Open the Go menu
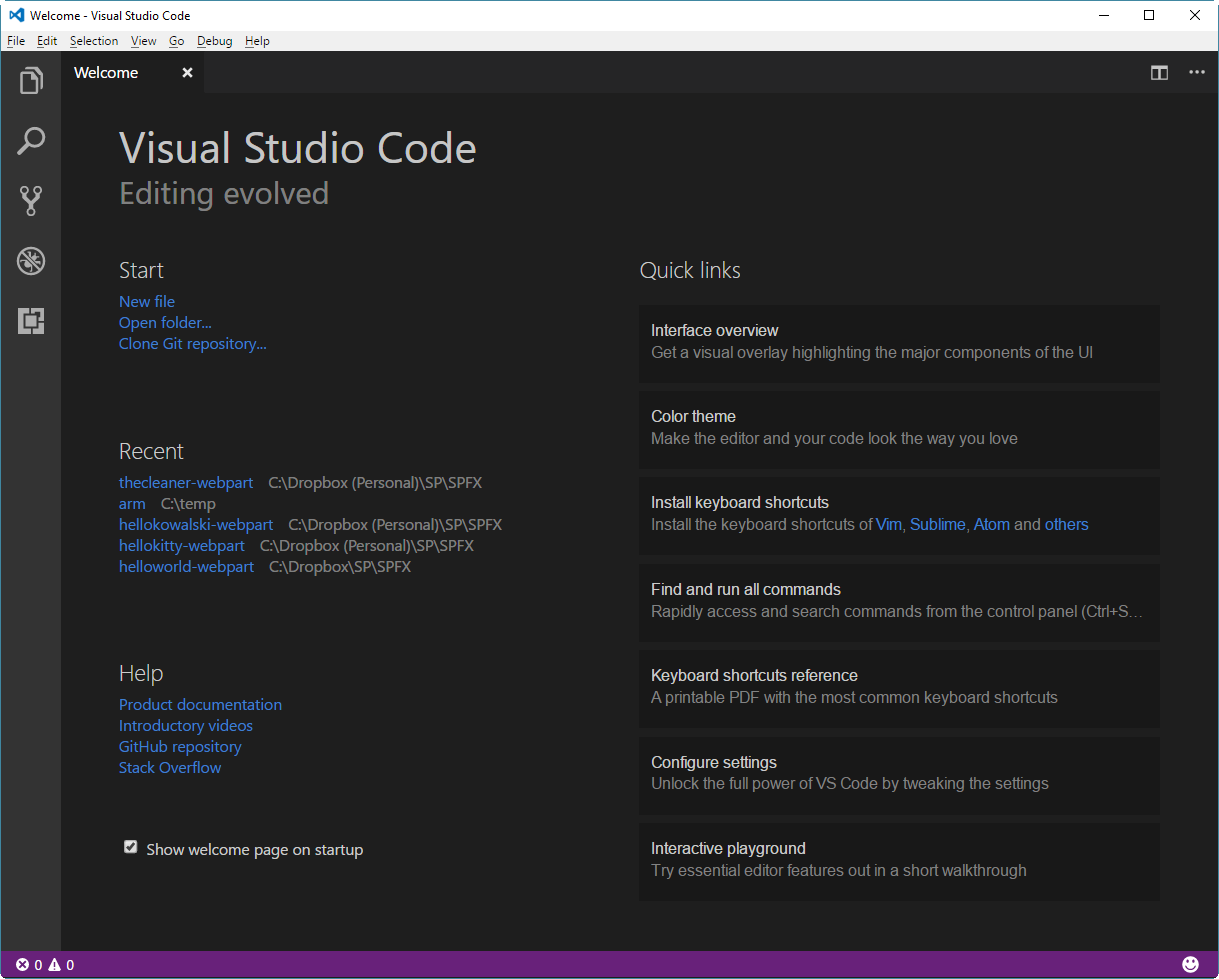 [x=177, y=41]
